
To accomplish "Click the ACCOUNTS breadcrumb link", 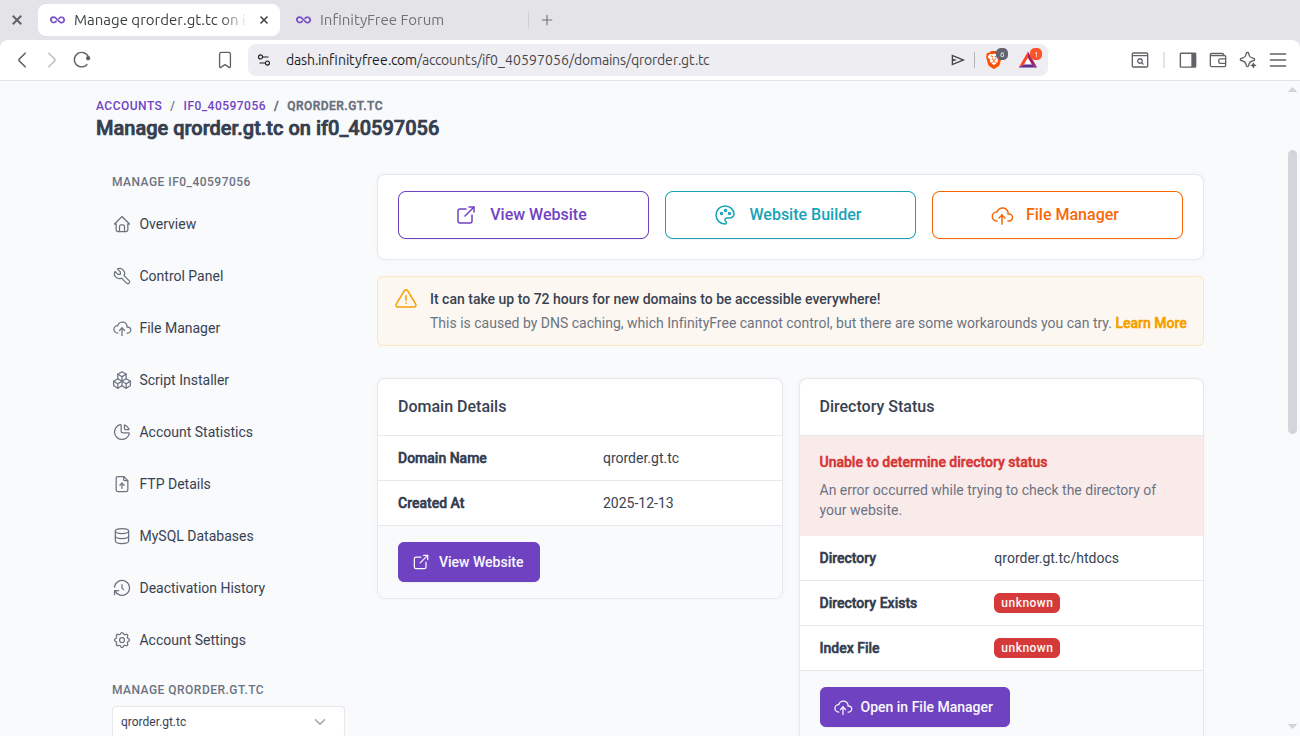I will (129, 106).
